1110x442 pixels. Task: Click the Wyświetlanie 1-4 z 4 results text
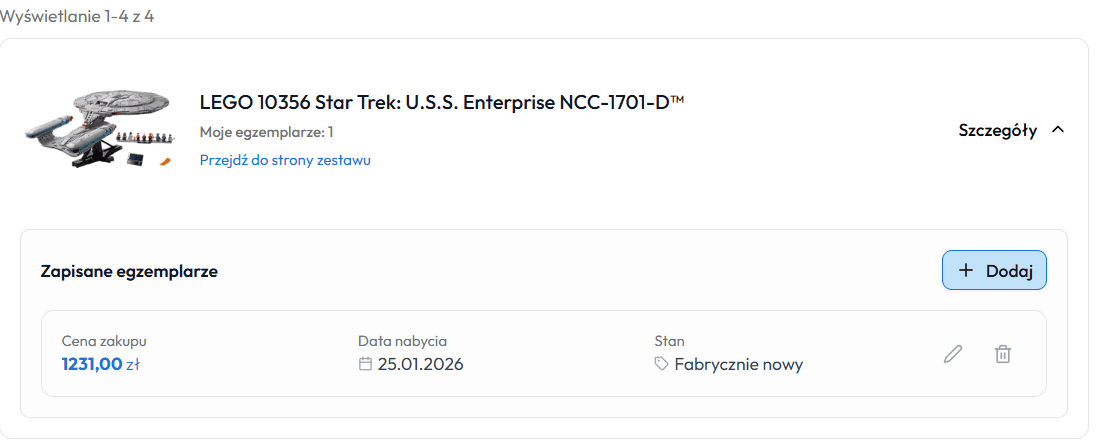77,17
